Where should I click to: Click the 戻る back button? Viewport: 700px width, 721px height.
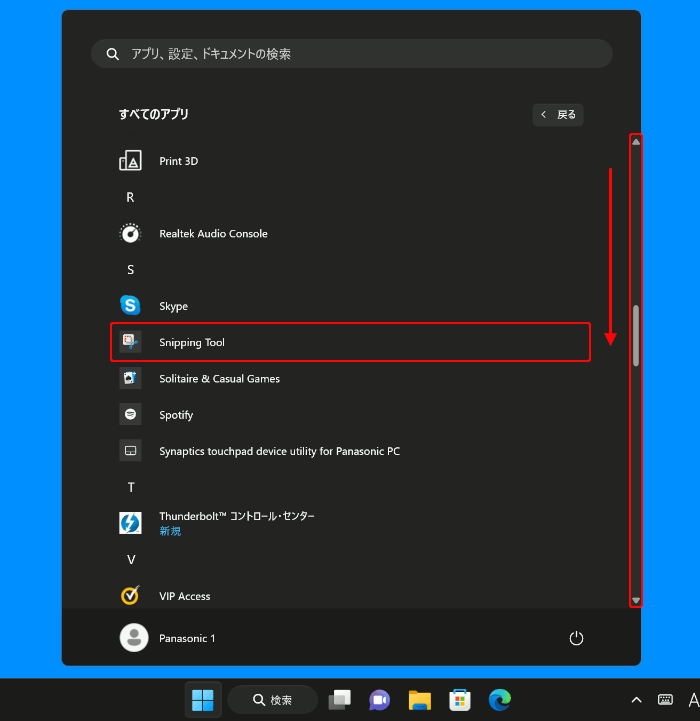[558, 114]
